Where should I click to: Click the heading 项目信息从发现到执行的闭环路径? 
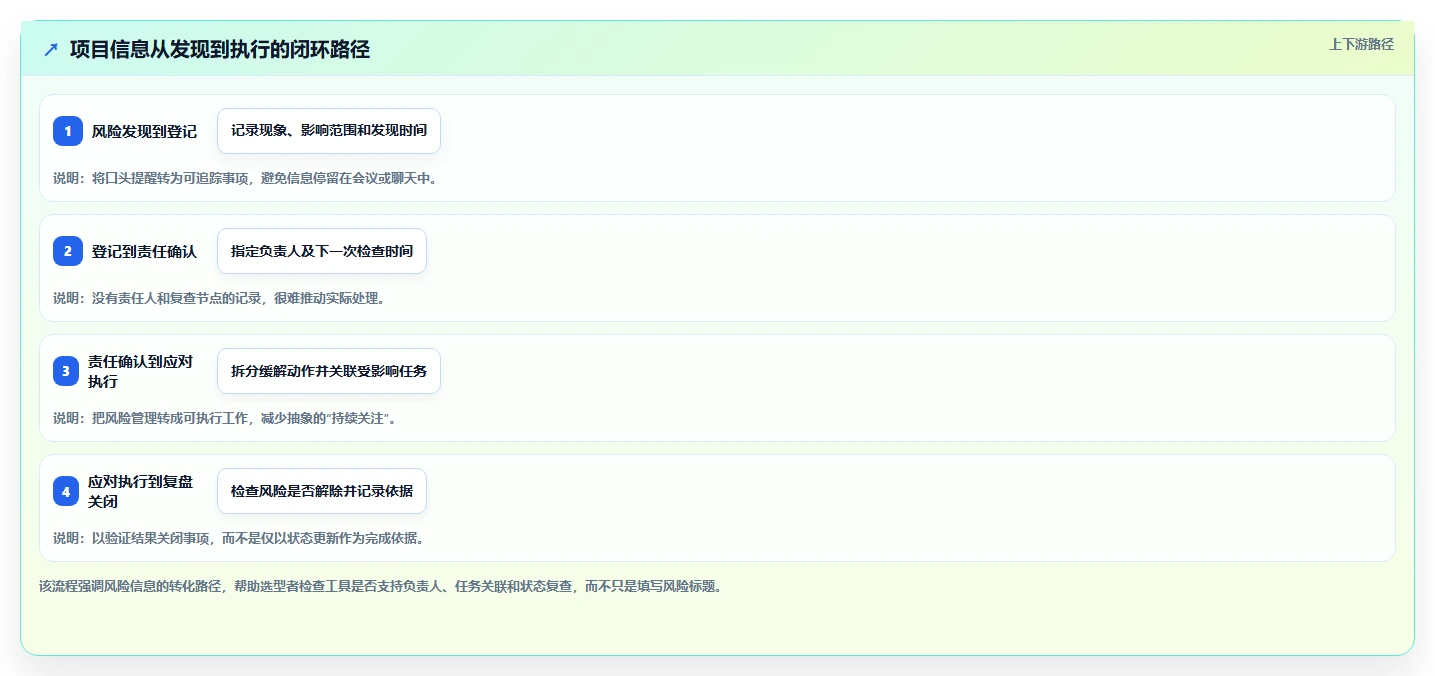(220, 49)
